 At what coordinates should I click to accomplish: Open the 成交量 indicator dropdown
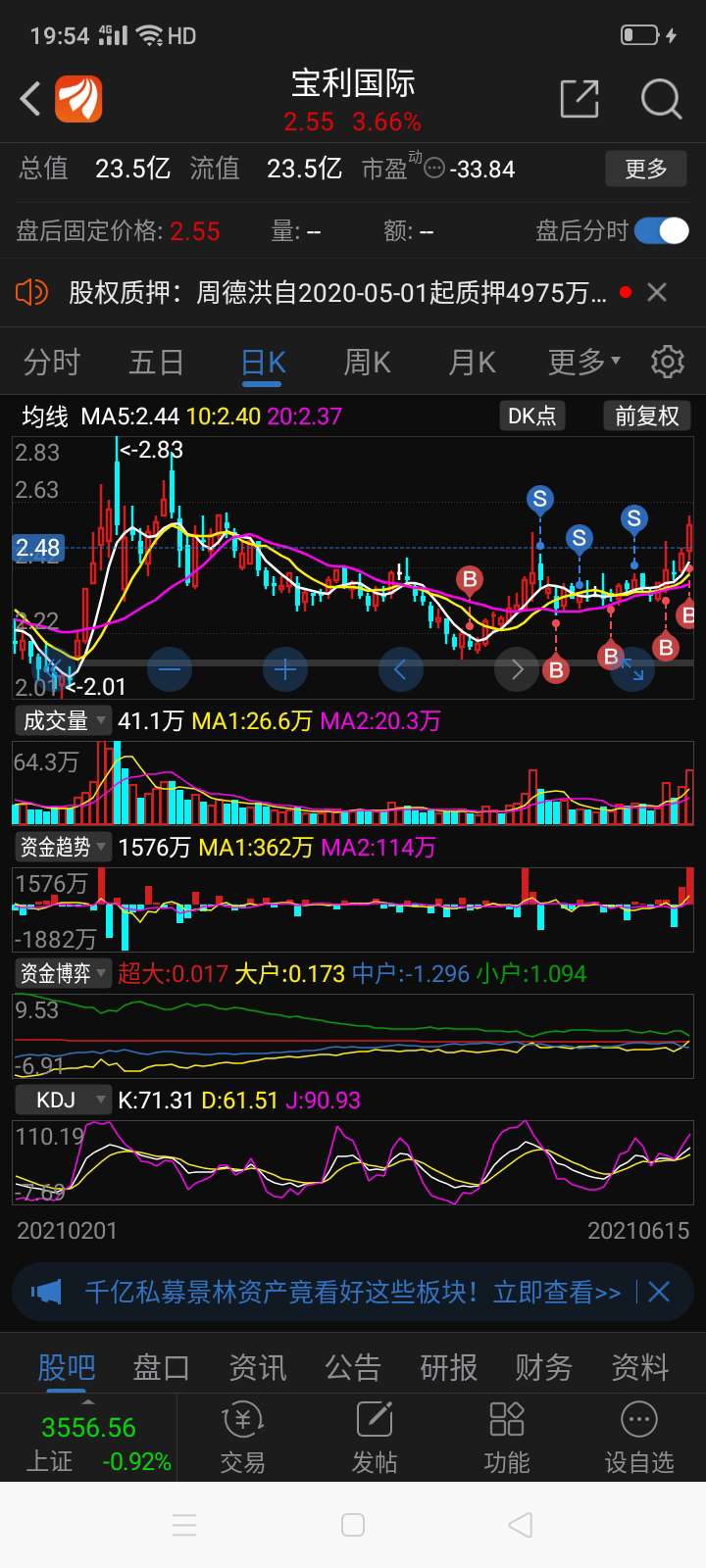click(62, 720)
